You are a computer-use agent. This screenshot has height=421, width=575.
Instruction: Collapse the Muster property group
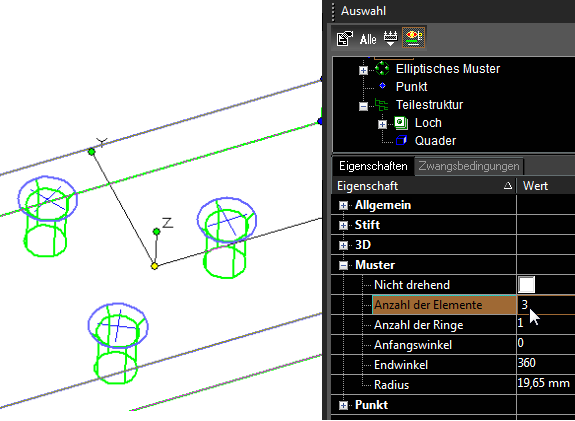343,265
